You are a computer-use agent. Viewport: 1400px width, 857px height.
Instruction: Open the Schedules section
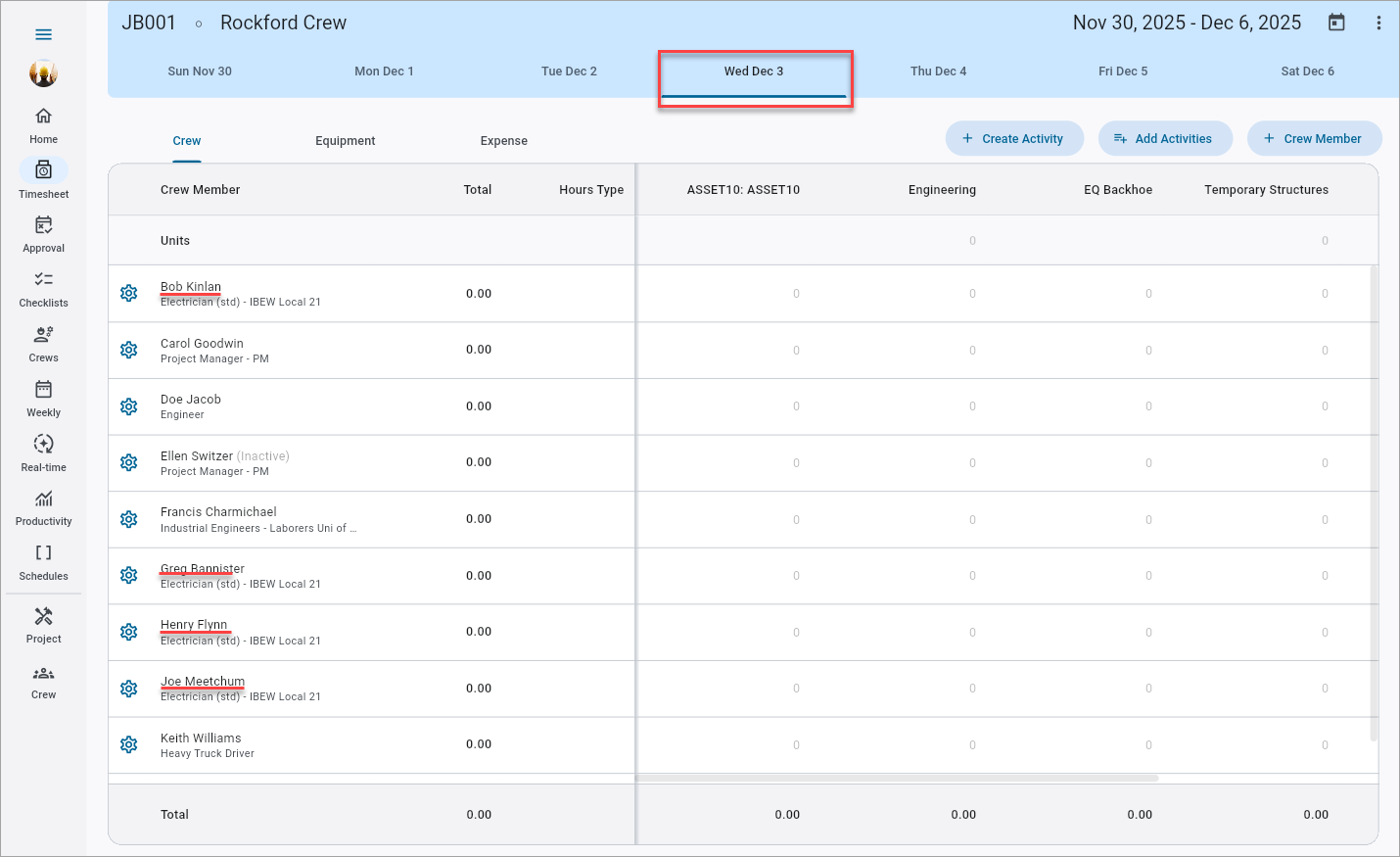pyautogui.click(x=43, y=560)
